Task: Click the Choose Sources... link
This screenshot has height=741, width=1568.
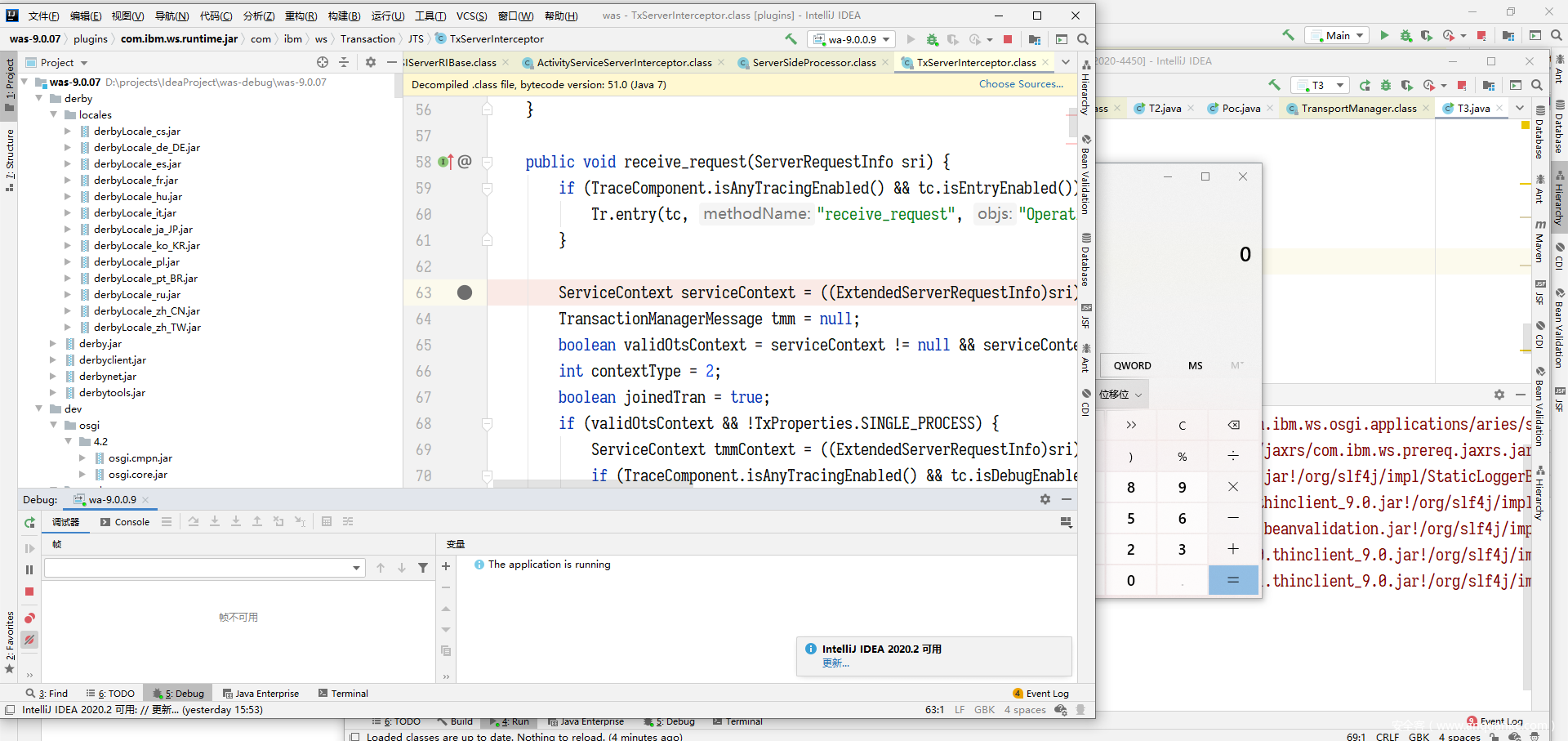Action: [x=1021, y=84]
